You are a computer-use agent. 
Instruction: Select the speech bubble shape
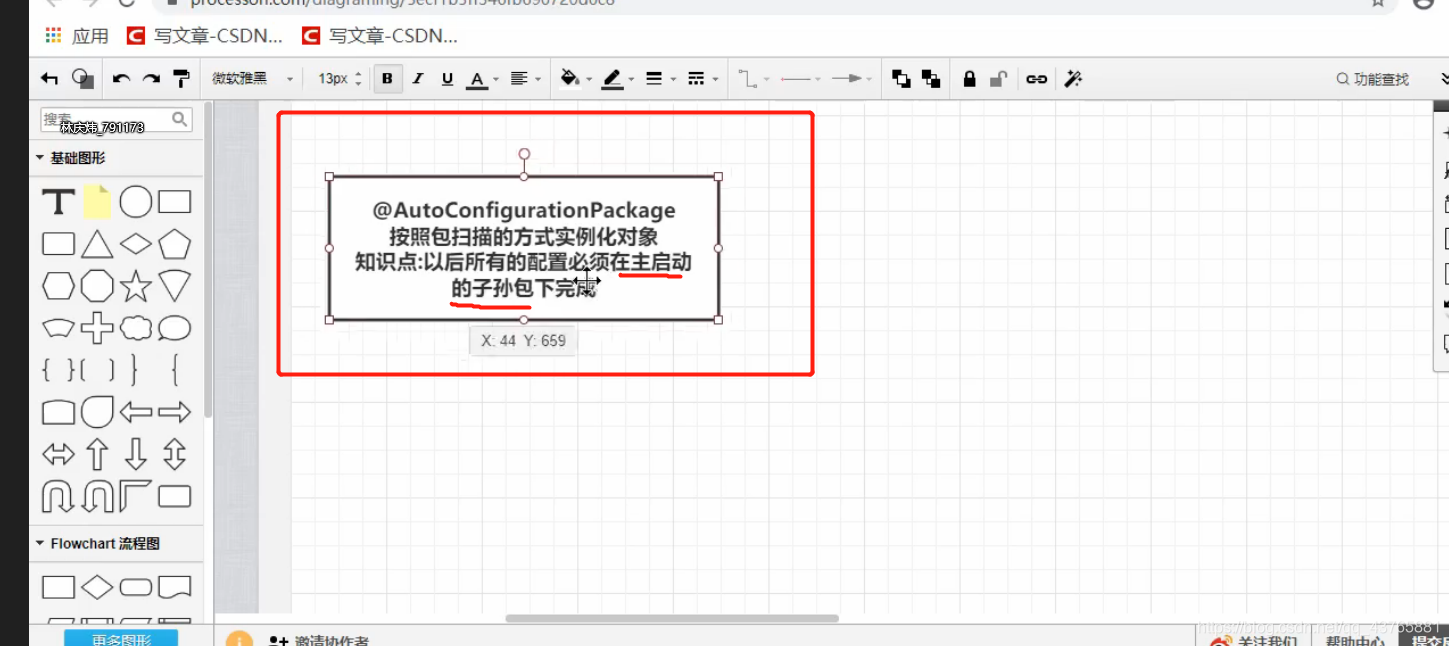coord(174,328)
